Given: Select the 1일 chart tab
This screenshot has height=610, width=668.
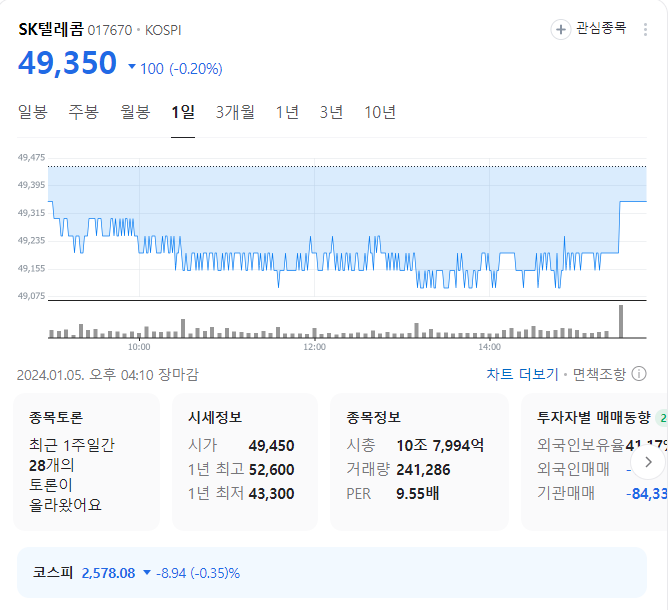Looking at the screenshot, I should 183,112.
